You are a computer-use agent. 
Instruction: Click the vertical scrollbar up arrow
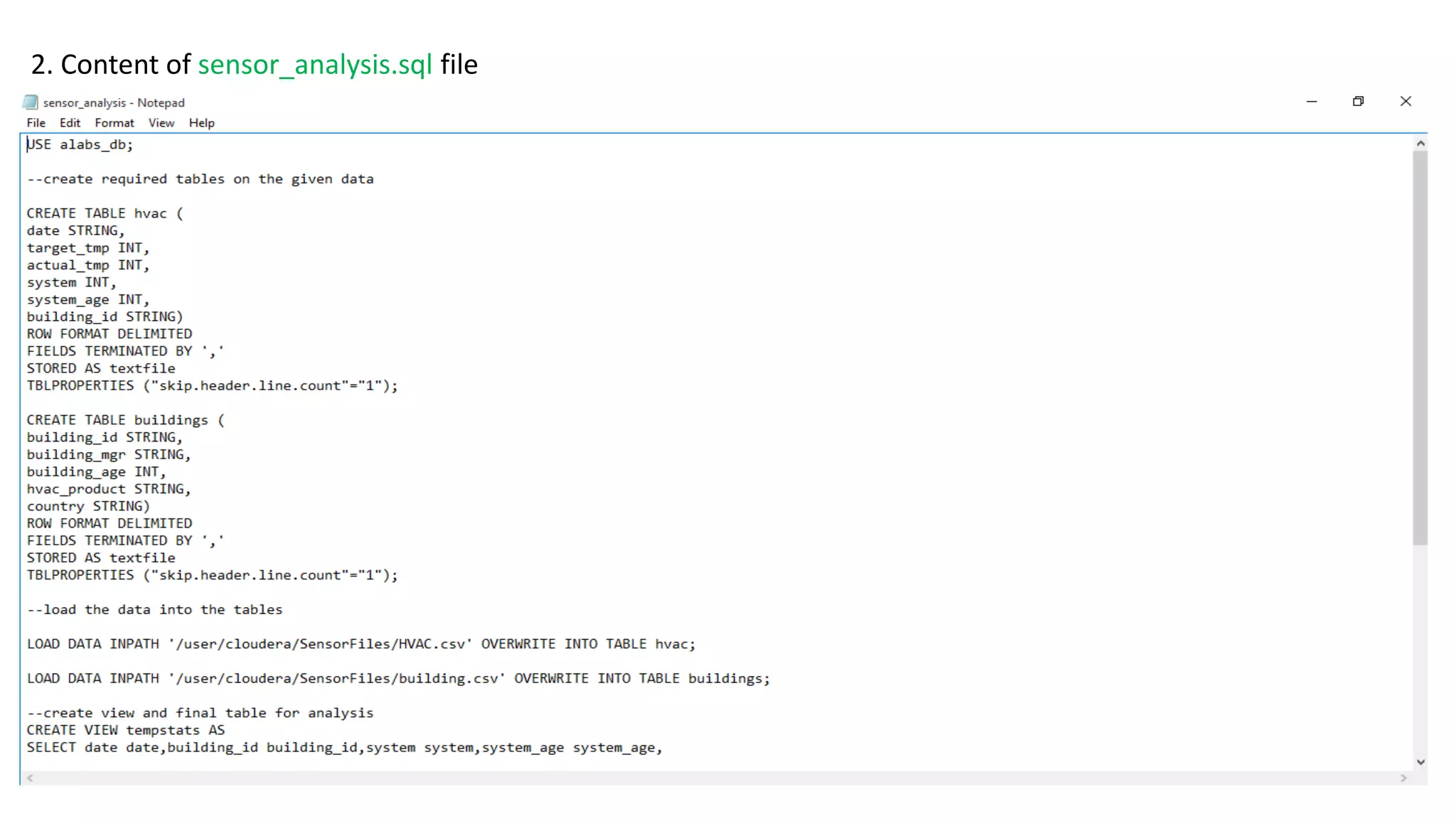click(x=1420, y=143)
